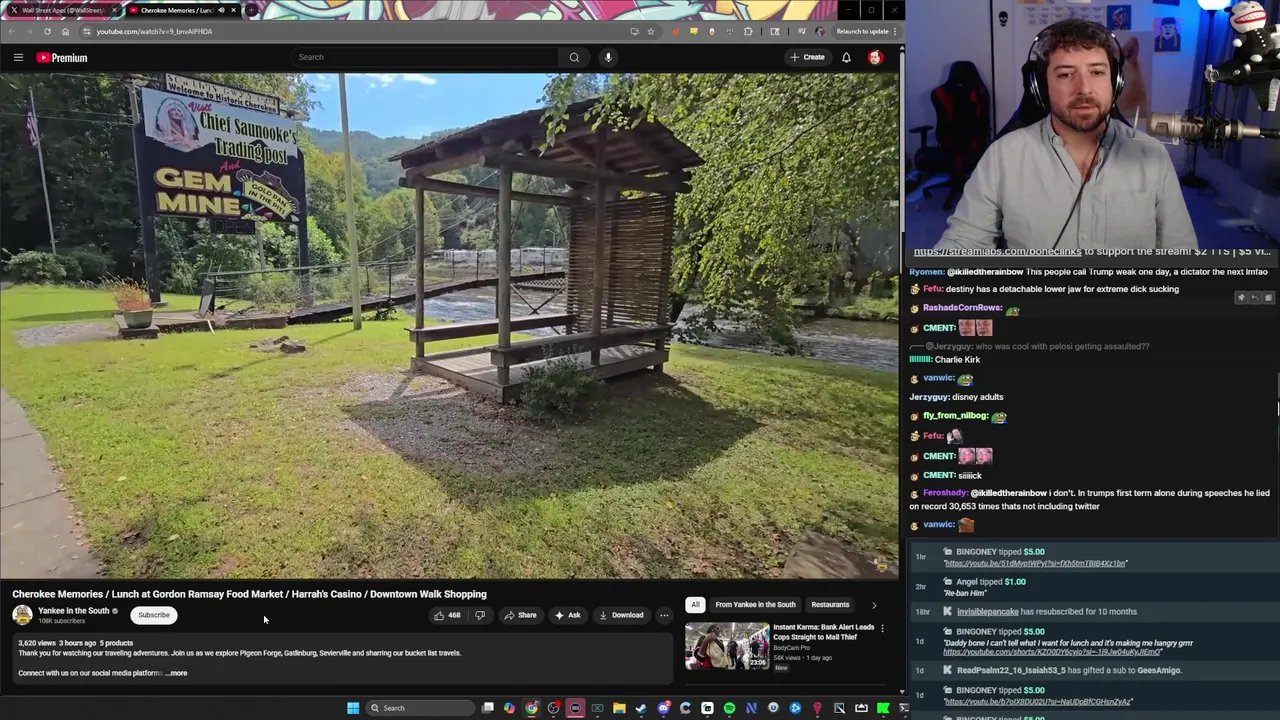
Task: Expand description with ...more
Action: tap(177, 673)
